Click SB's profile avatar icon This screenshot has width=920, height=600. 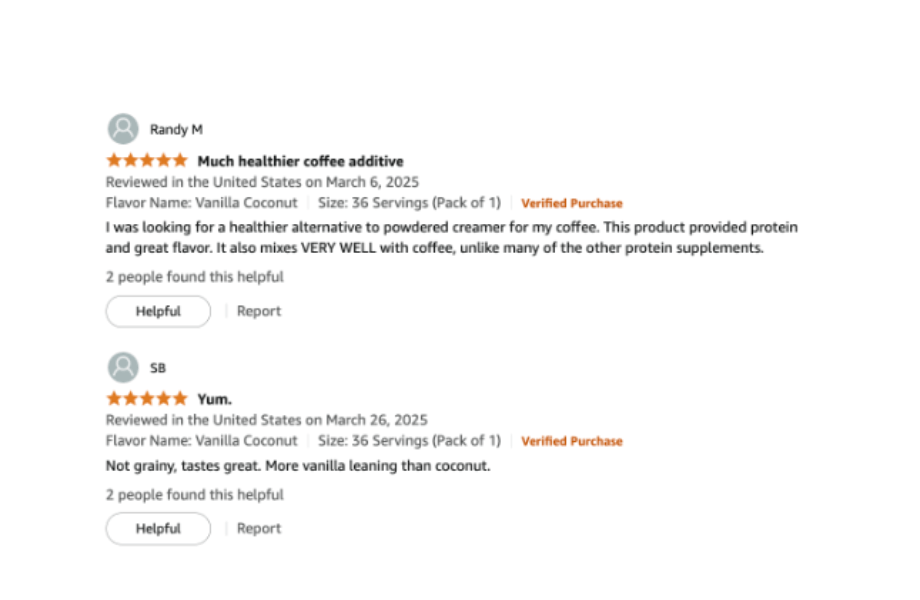pos(122,367)
